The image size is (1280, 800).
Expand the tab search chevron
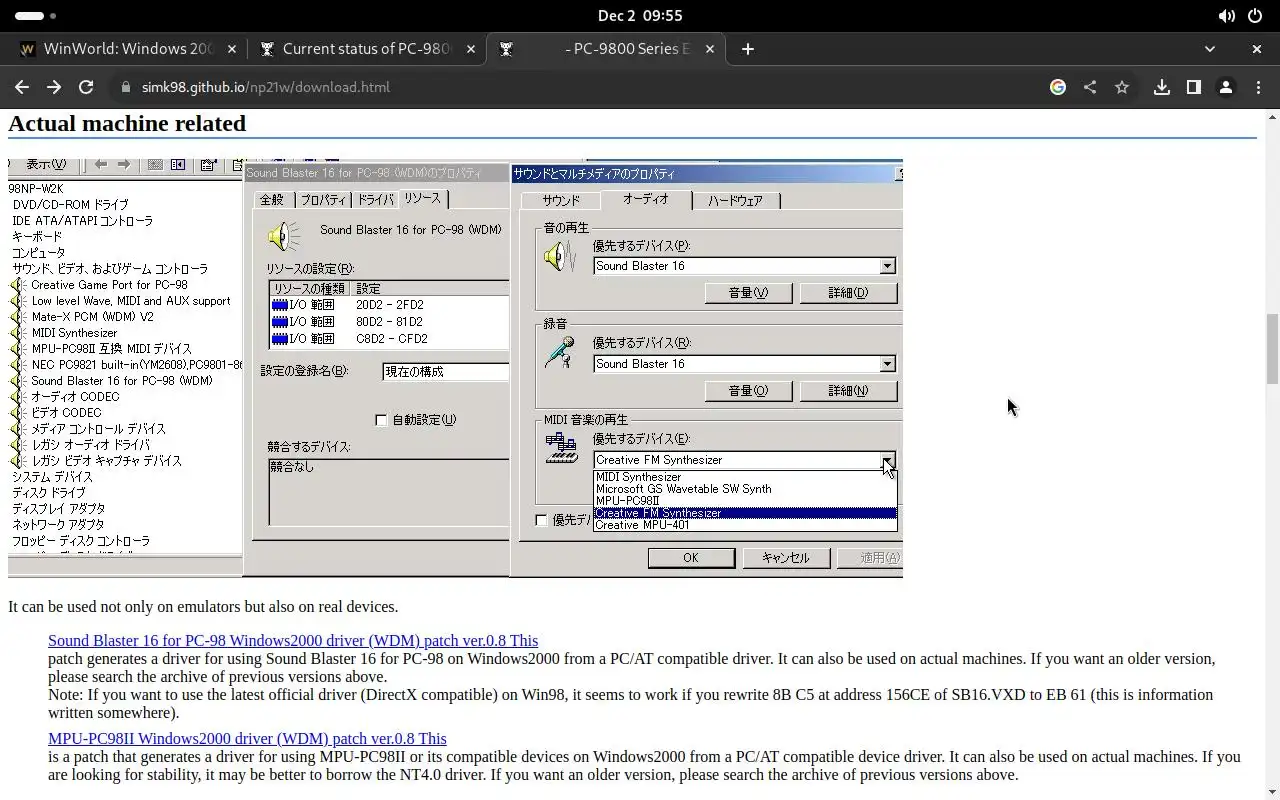click(x=1209, y=48)
